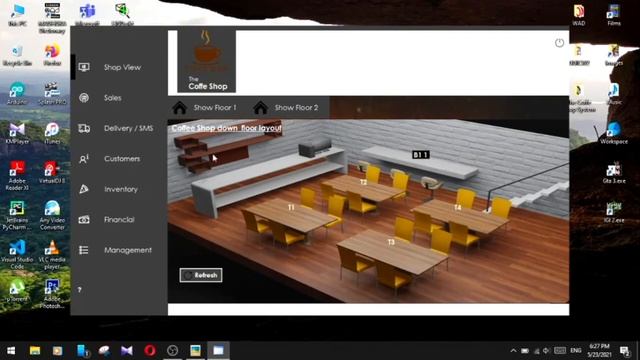
Task: Show Floor 2 layout
Action: [296, 108]
